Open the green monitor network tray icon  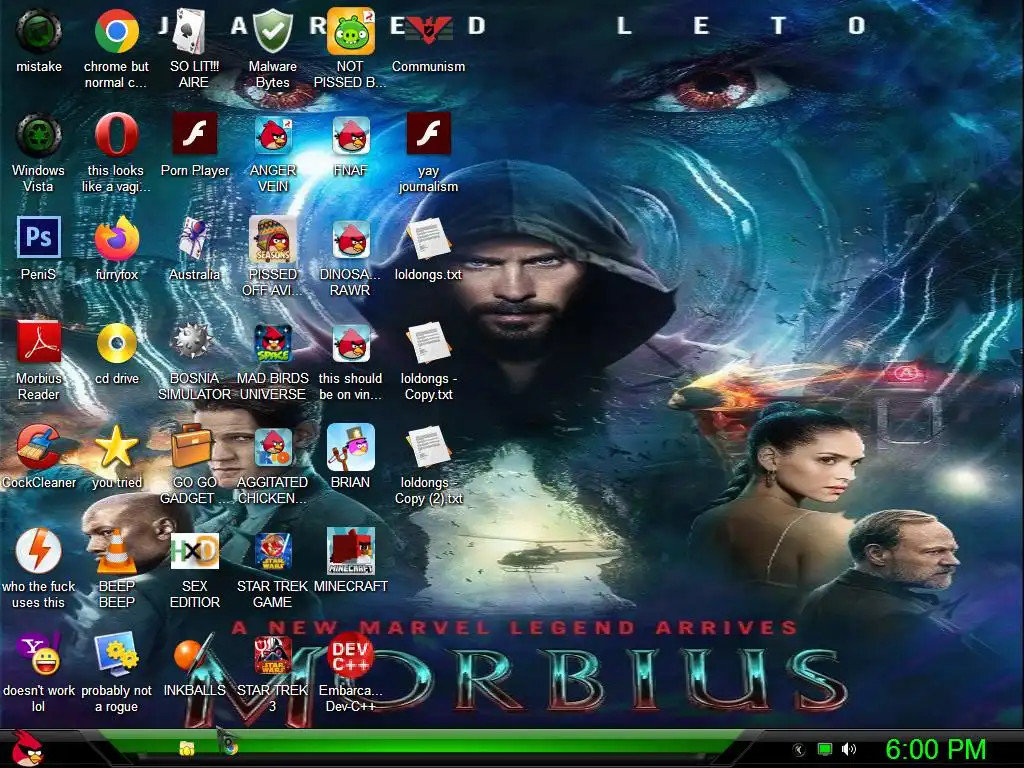click(825, 750)
